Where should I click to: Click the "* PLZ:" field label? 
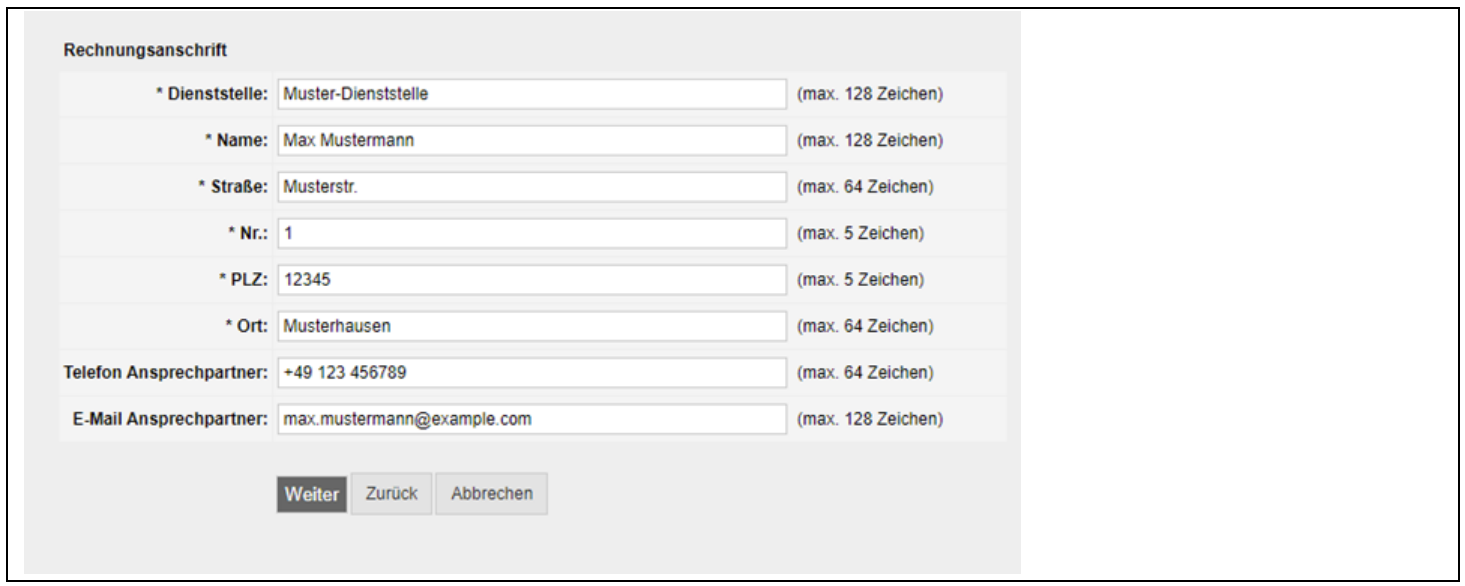coord(244,281)
